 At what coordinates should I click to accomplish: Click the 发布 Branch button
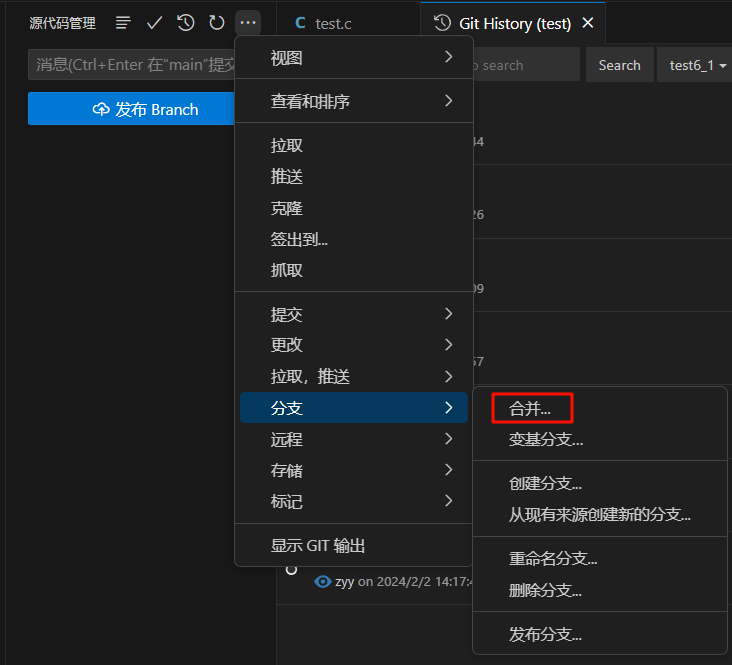[x=131, y=109]
